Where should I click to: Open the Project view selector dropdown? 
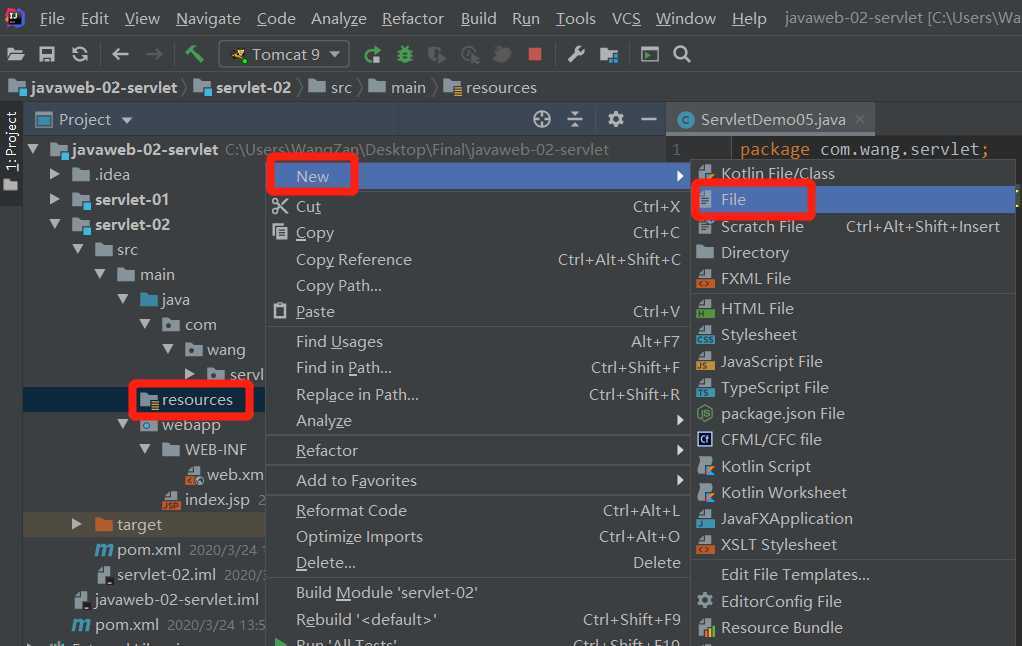pyautogui.click(x=127, y=120)
